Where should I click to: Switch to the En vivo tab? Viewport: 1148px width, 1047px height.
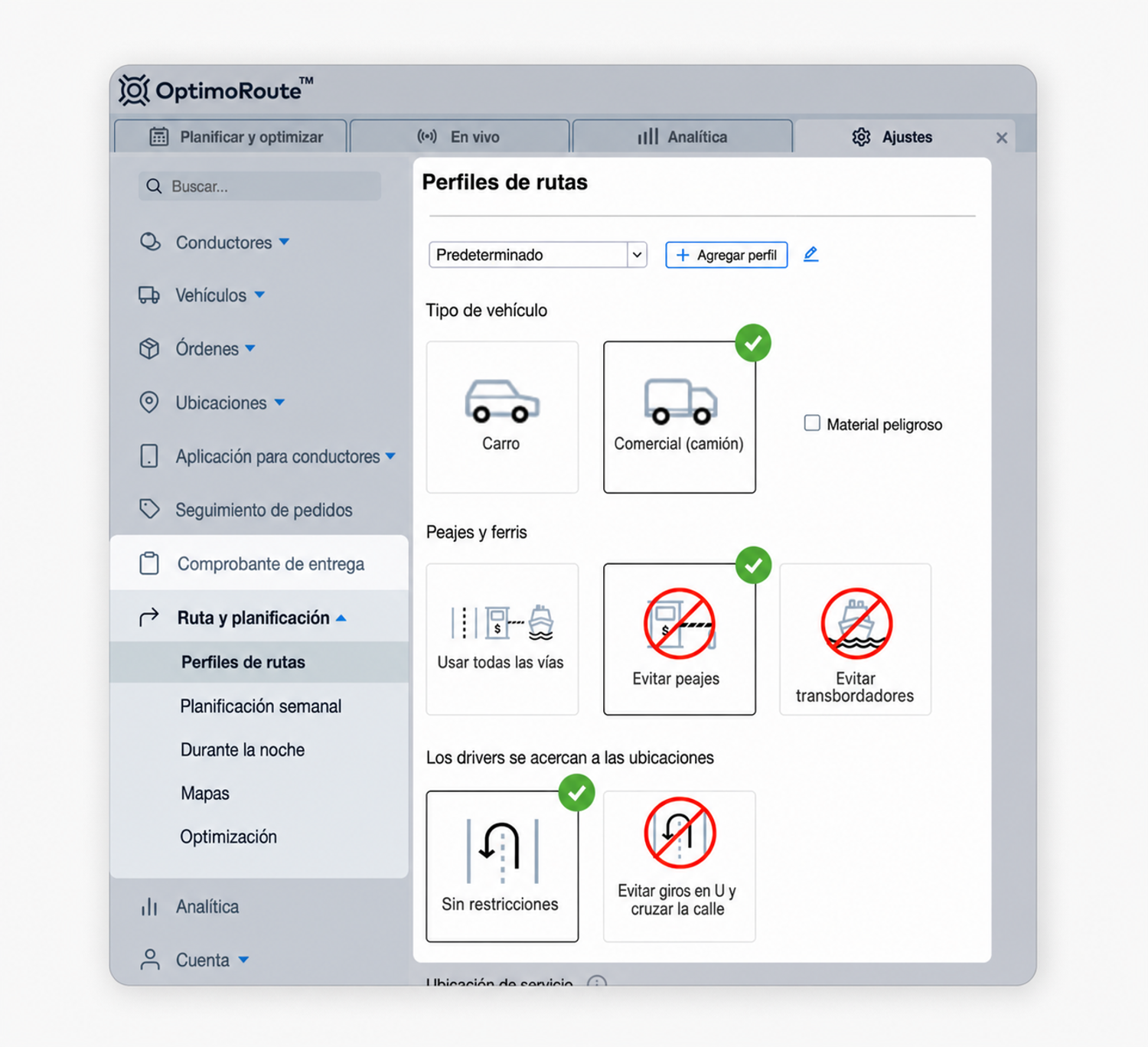(460, 136)
